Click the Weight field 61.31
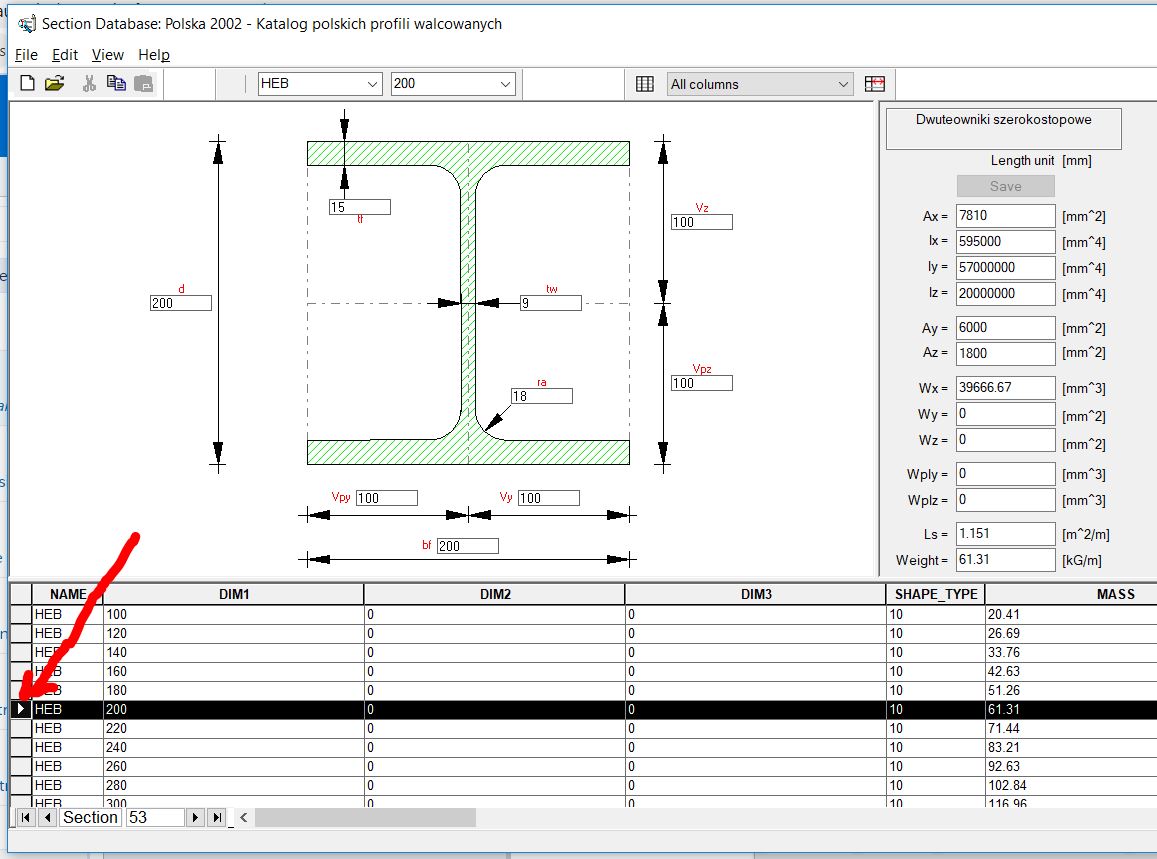1157x859 pixels. coord(1005,559)
